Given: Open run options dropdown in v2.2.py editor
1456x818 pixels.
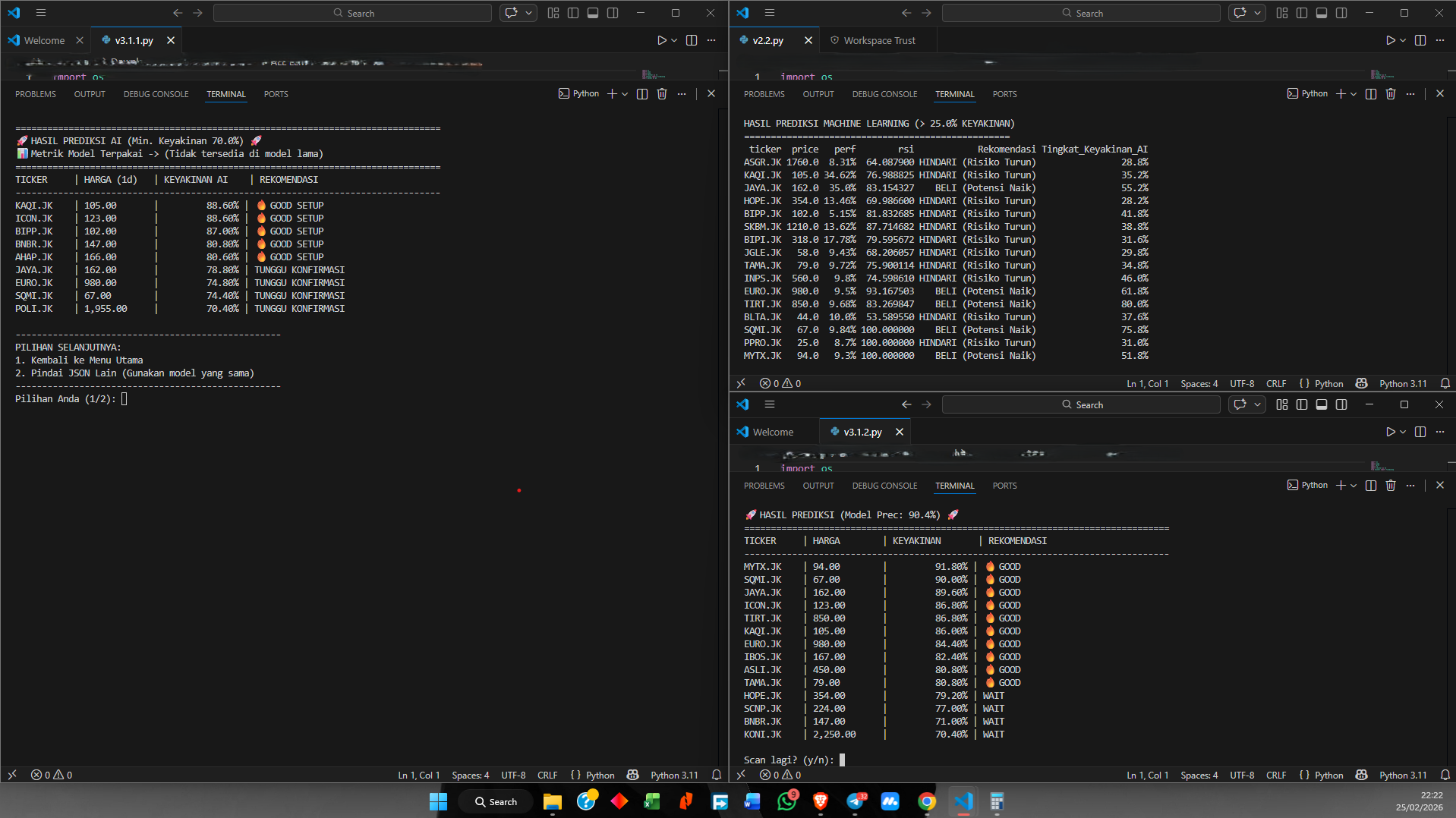Looking at the screenshot, I should tap(1403, 40).
